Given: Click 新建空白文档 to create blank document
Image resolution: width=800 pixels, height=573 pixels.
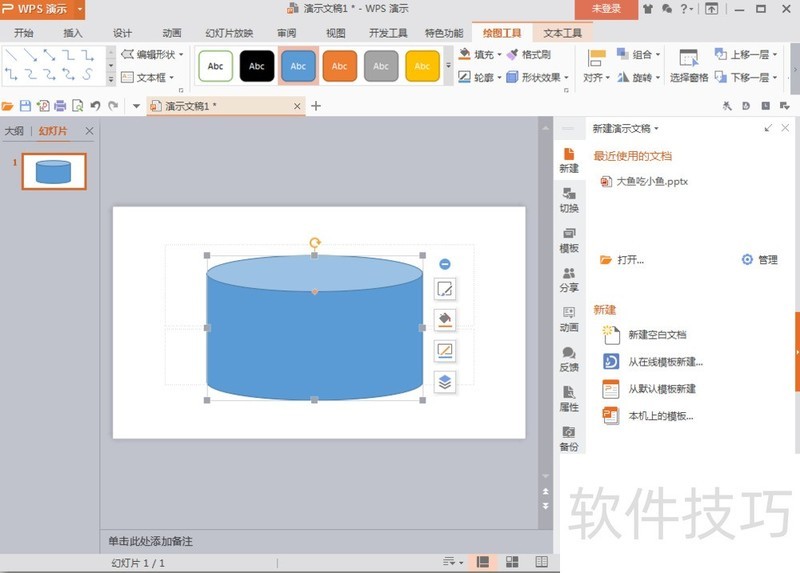Looking at the screenshot, I should pyautogui.click(x=645, y=335).
